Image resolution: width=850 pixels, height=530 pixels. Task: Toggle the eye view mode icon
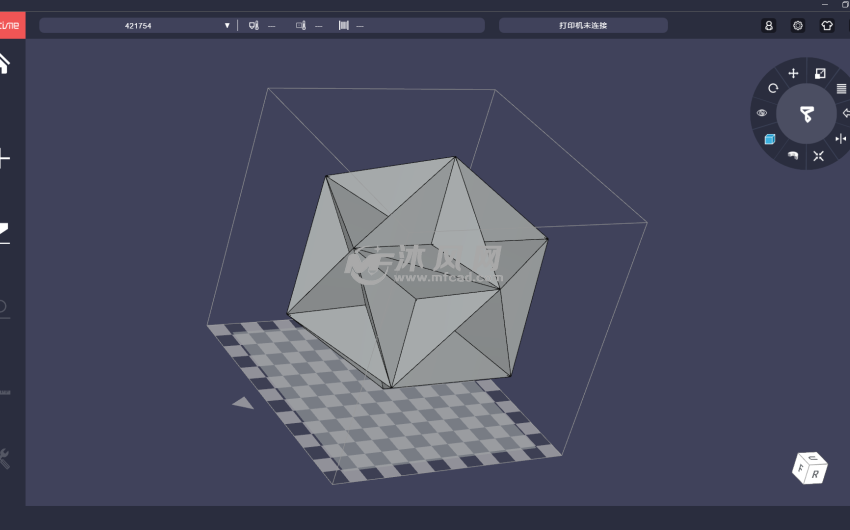click(x=762, y=113)
